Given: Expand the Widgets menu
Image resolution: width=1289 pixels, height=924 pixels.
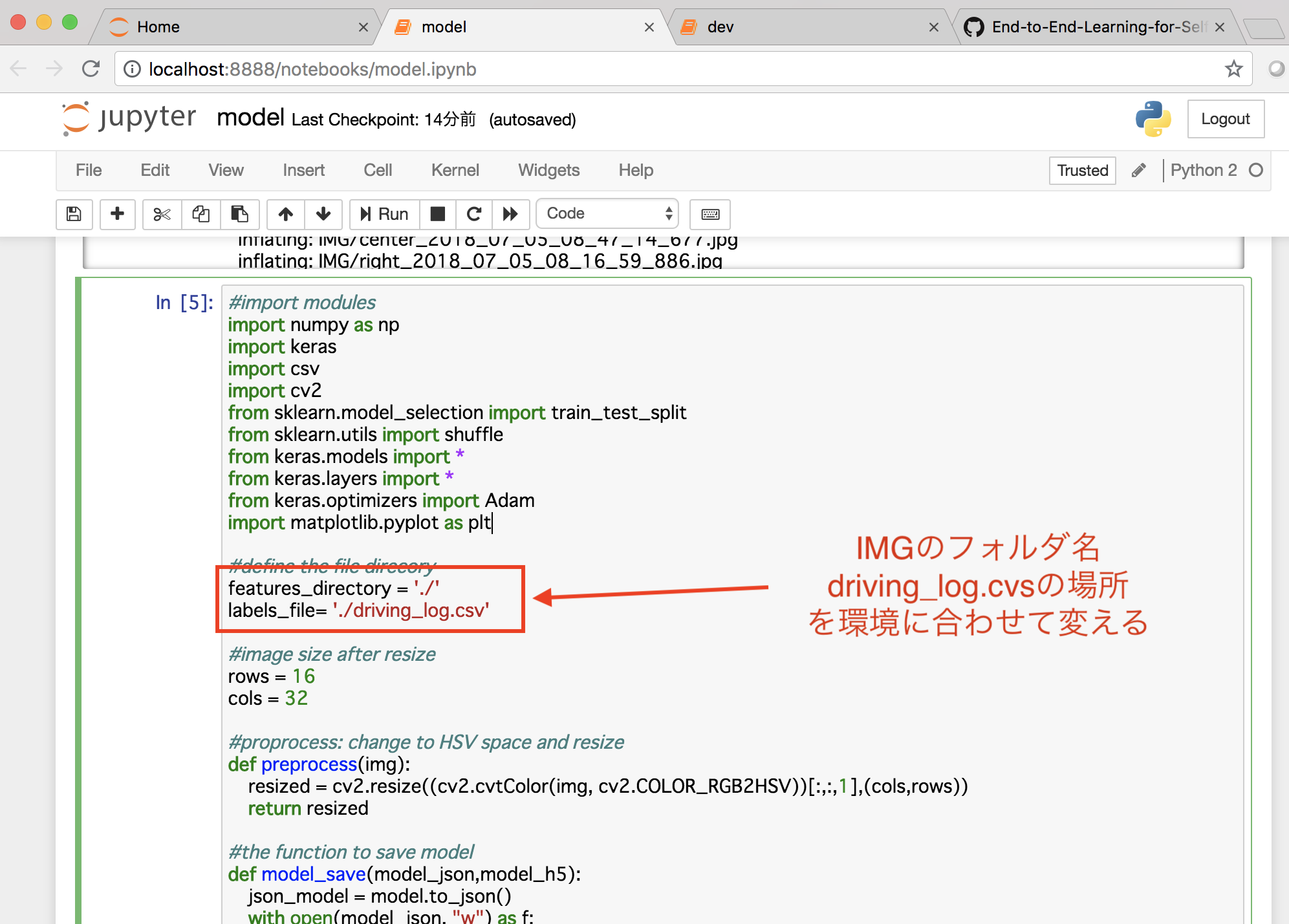Looking at the screenshot, I should [x=548, y=170].
